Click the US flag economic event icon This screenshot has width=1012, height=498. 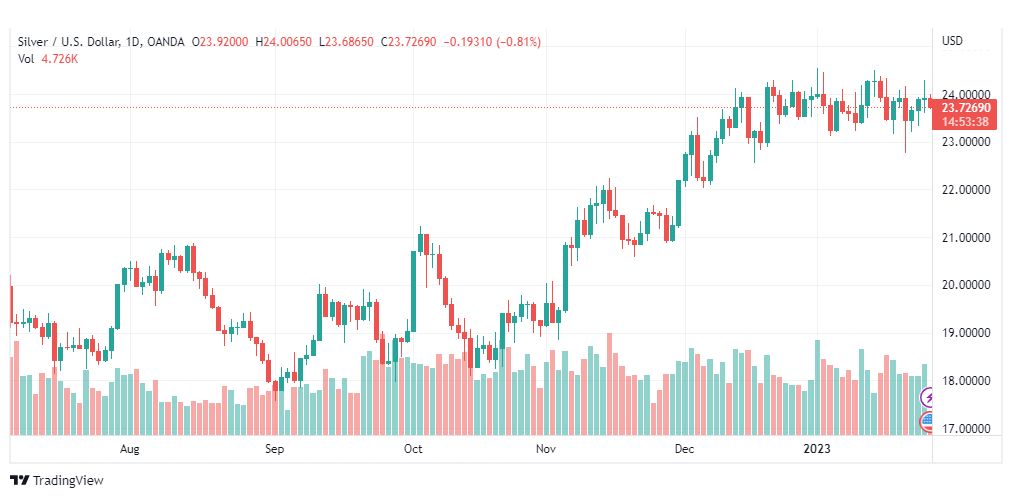[927, 422]
